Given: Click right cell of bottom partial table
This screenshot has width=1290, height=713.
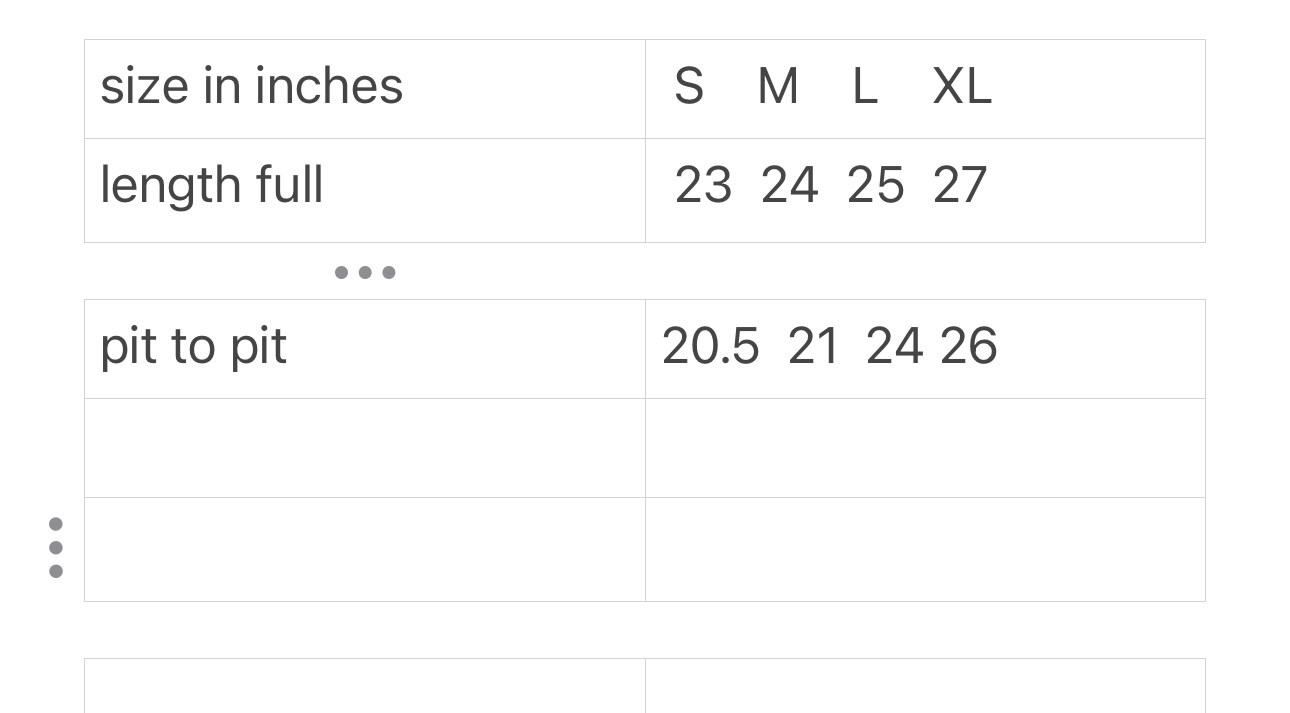Looking at the screenshot, I should pyautogui.click(x=925, y=687).
